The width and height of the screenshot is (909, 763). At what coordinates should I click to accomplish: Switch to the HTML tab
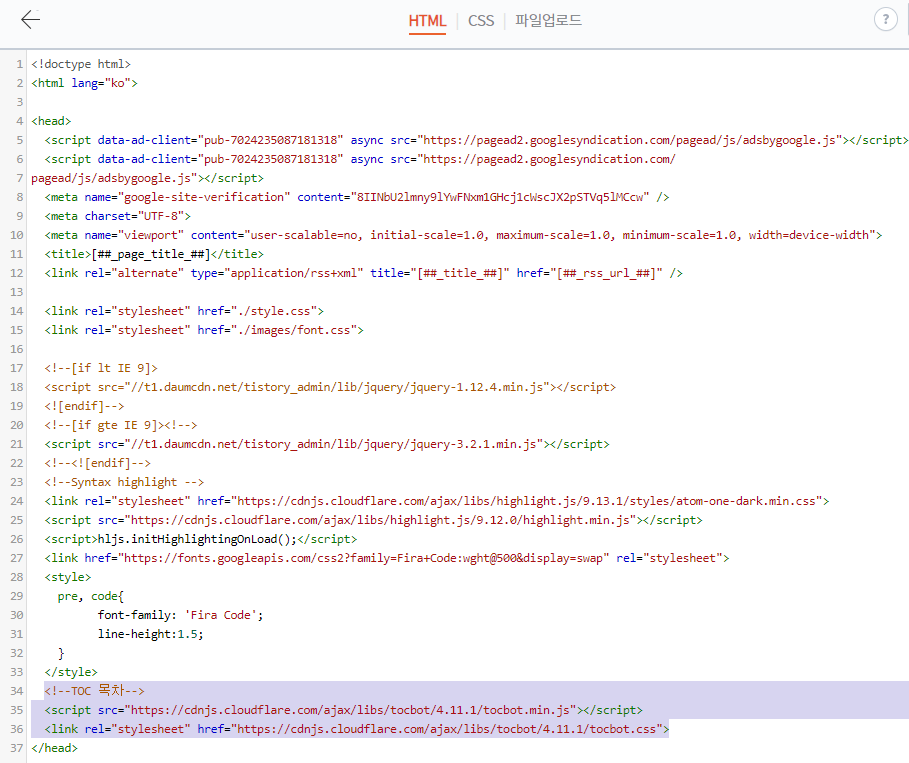tap(427, 21)
